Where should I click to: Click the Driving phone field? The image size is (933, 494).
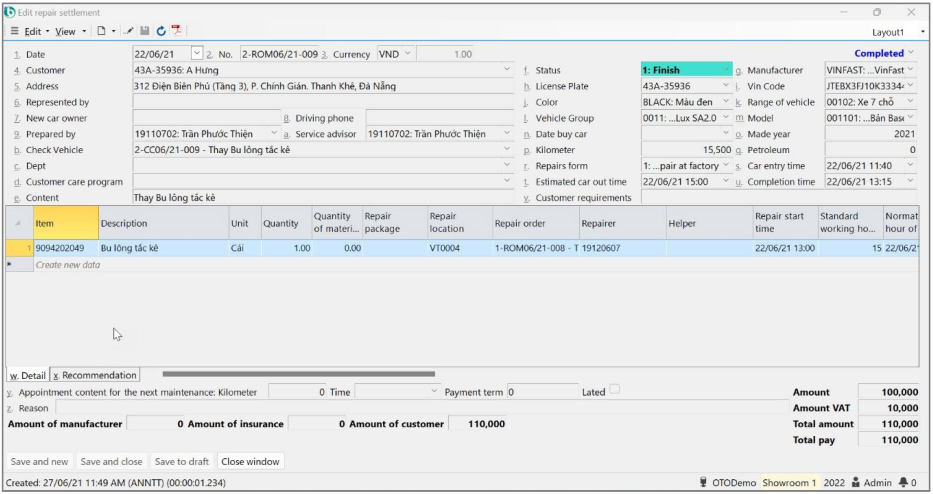tap(439, 118)
